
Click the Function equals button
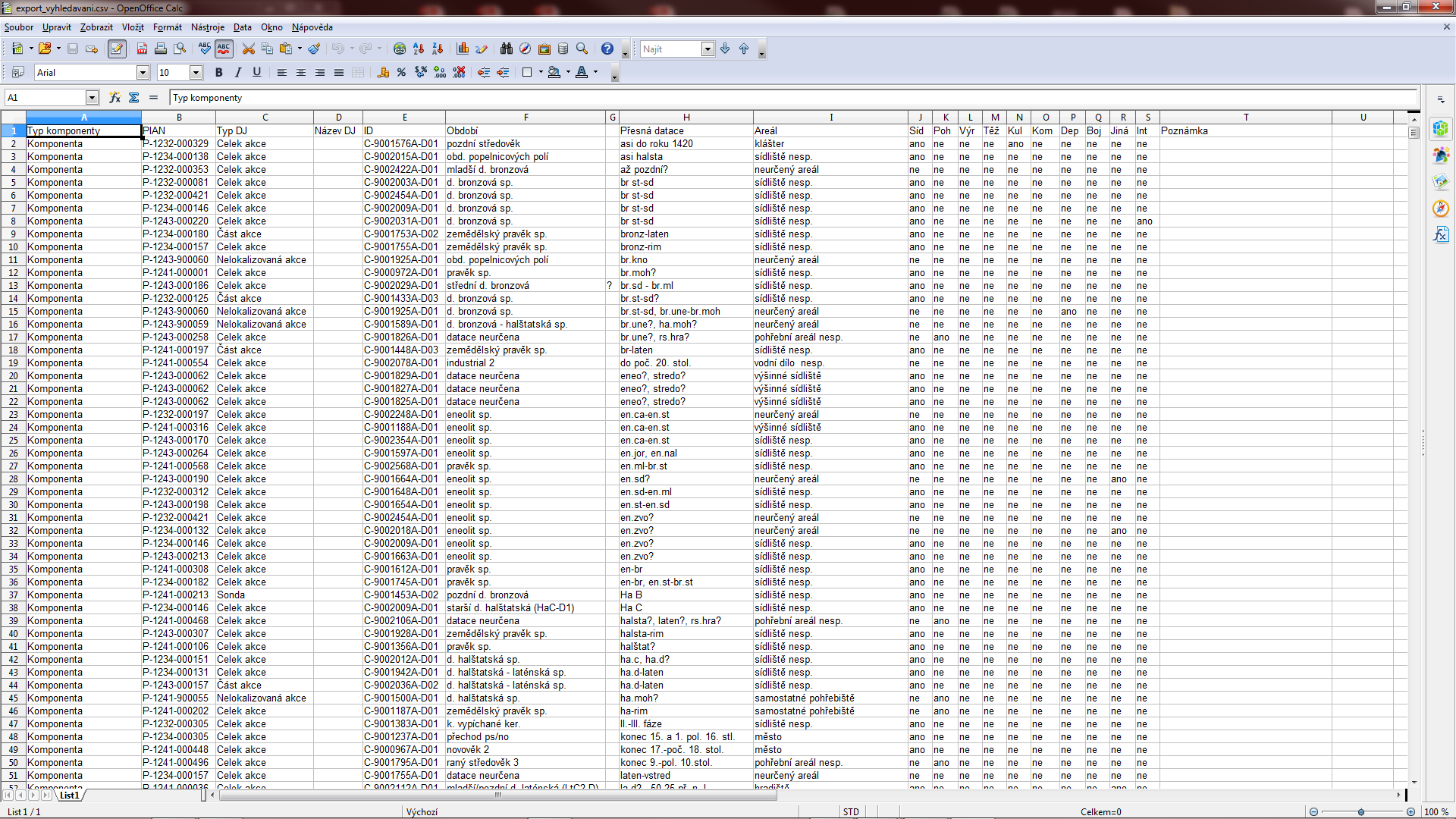[x=154, y=98]
